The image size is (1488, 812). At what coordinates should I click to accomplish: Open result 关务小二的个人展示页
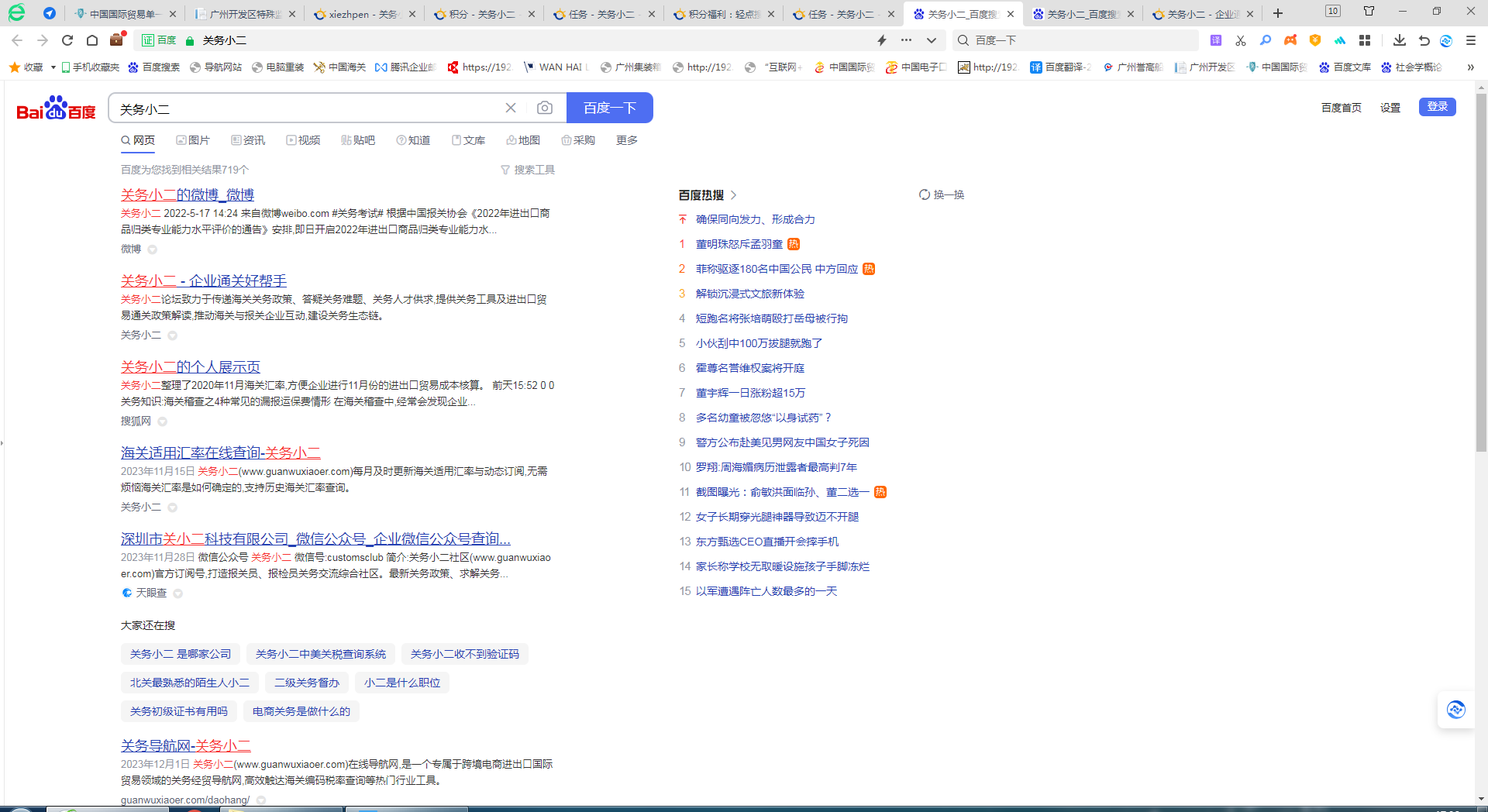[191, 366]
